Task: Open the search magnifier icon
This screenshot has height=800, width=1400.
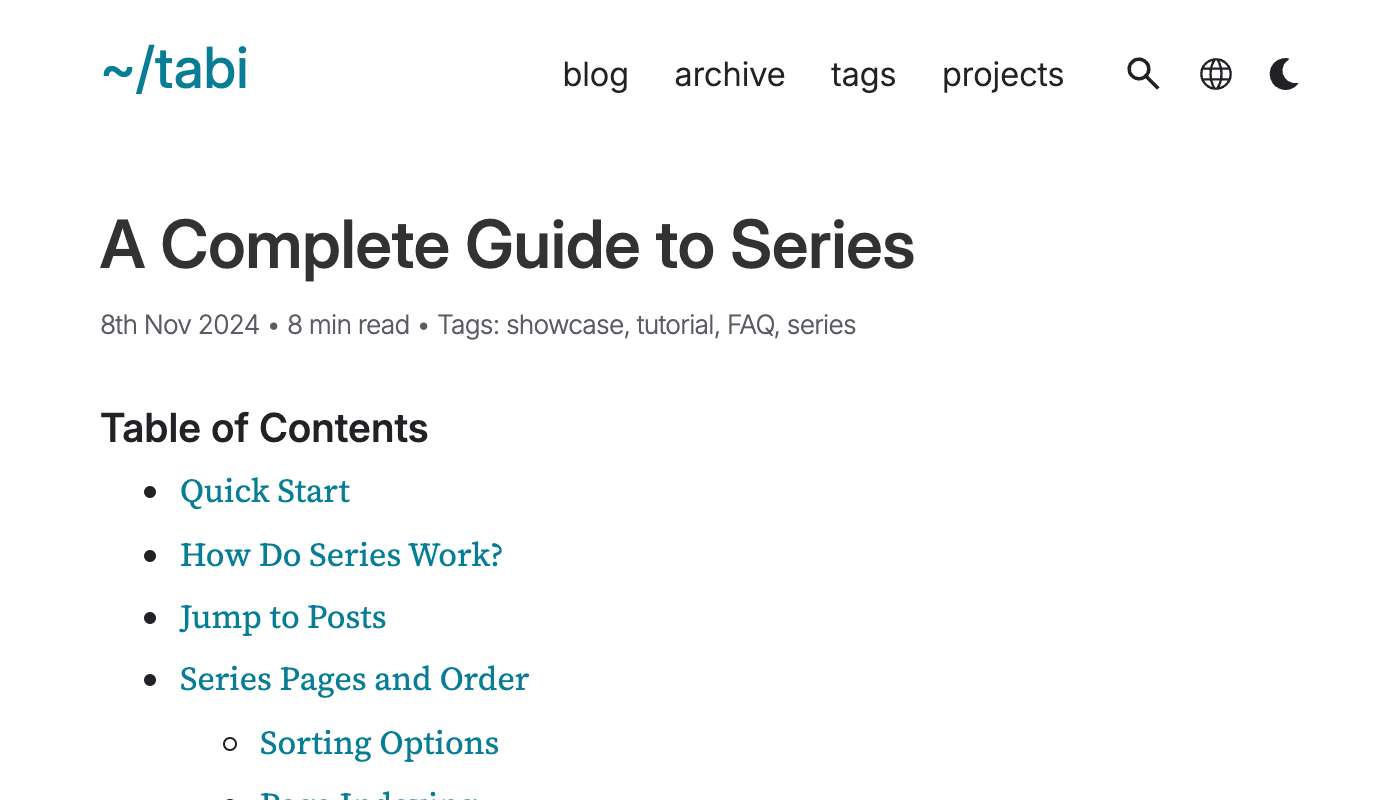Action: point(1143,74)
